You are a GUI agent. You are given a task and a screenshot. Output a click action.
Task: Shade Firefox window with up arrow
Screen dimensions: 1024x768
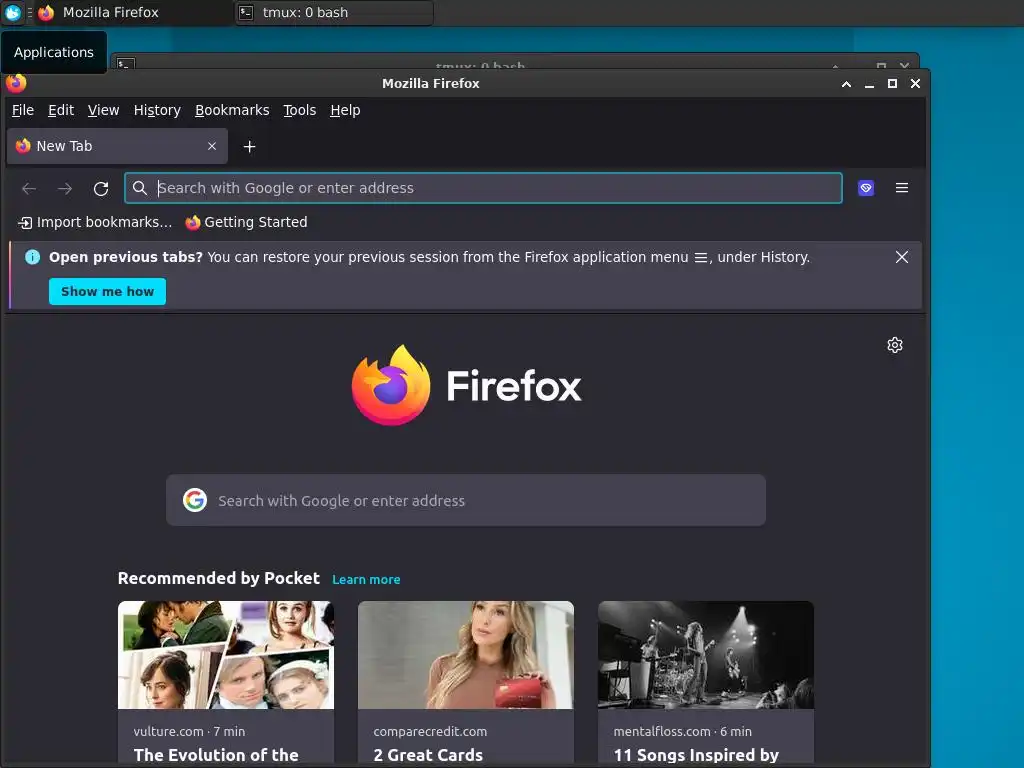click(x=846, y=84)
